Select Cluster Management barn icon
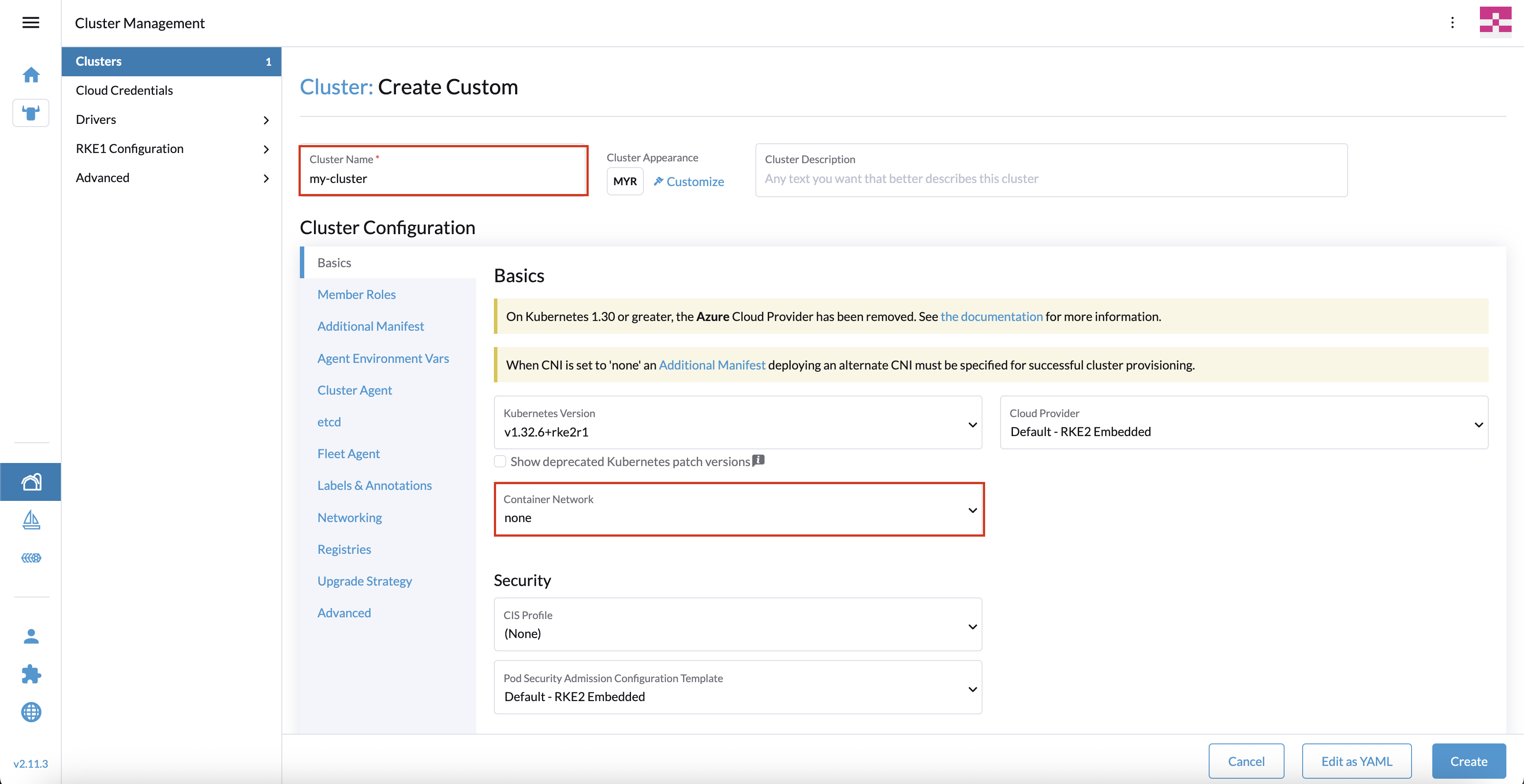Image resolution: width=1524 pixels, height=784 pixels. click(x=31, y=482)
